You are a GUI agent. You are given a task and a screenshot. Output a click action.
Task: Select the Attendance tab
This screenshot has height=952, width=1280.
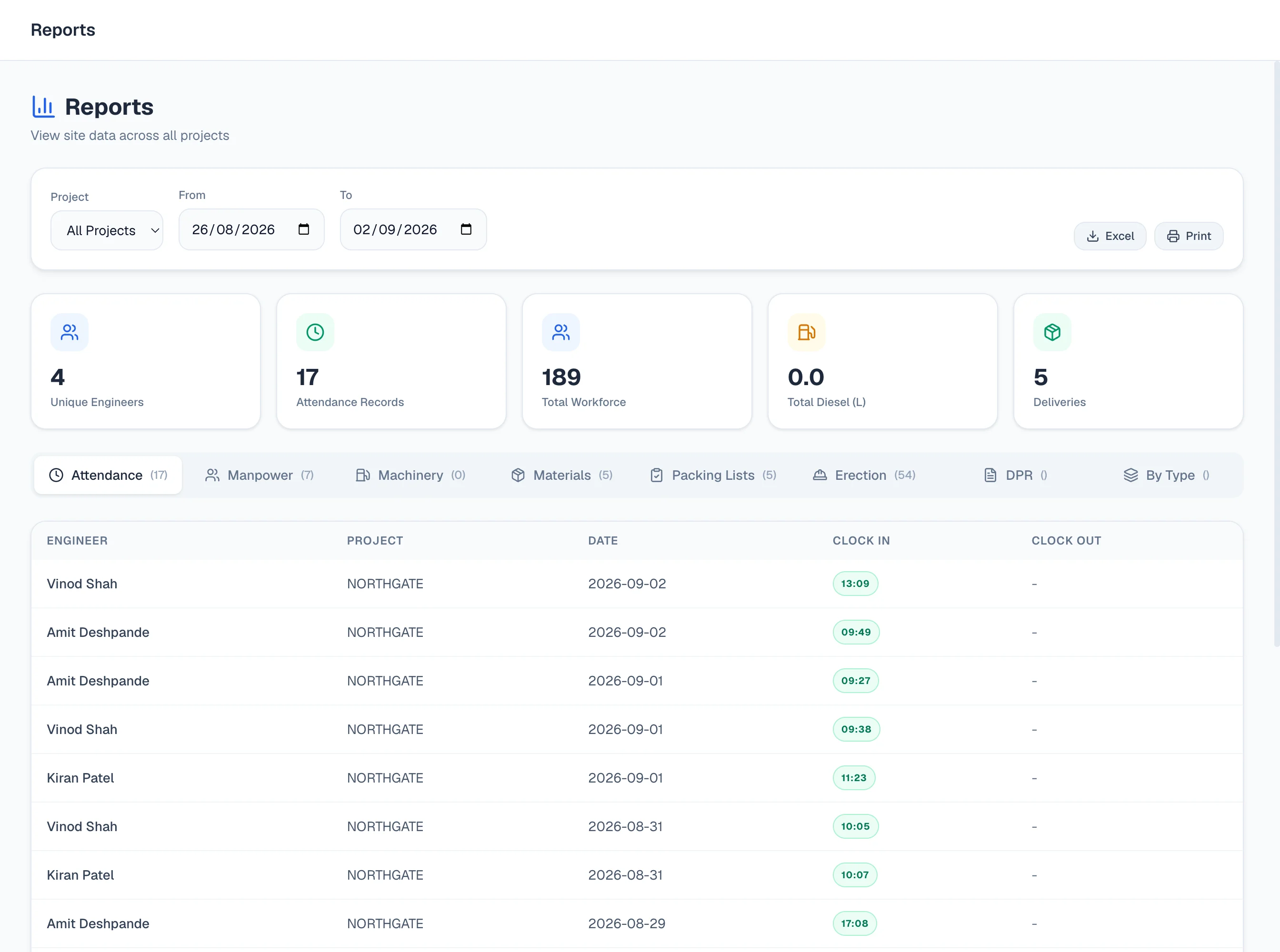108,476
